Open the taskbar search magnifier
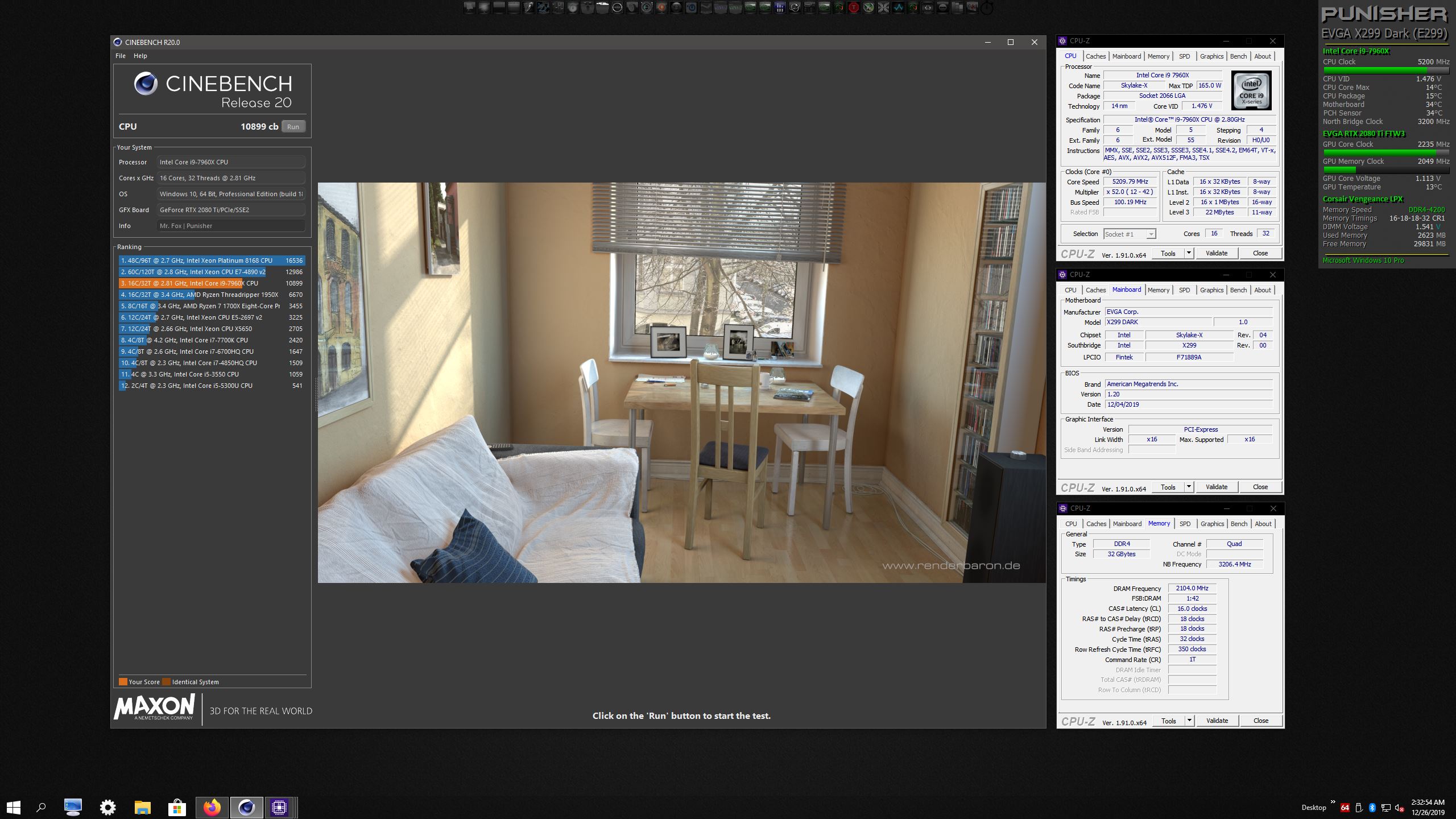The height and width of the screenshot is (819, 1456). (x=41, y=807)
